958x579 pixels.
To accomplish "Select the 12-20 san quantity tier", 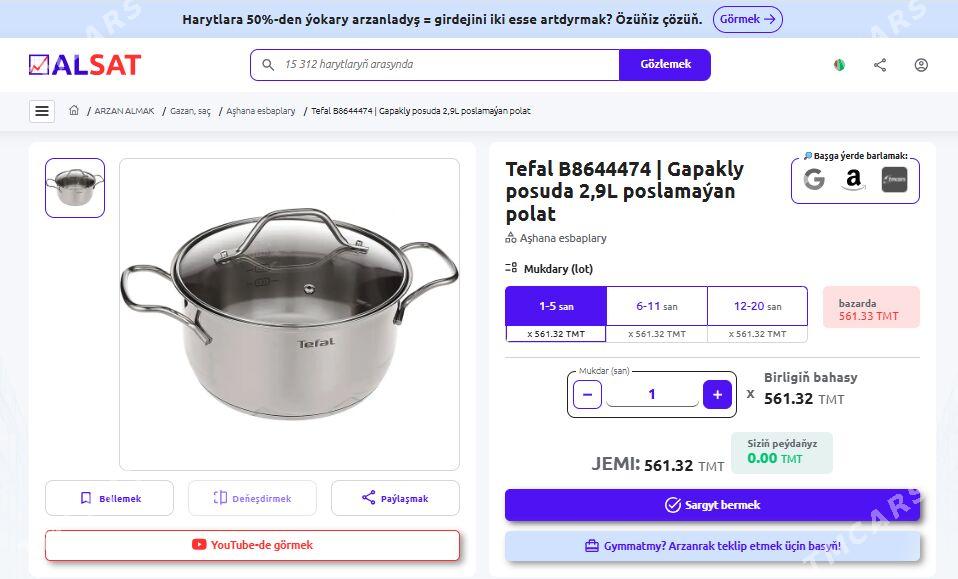I will tap(757, 306).
